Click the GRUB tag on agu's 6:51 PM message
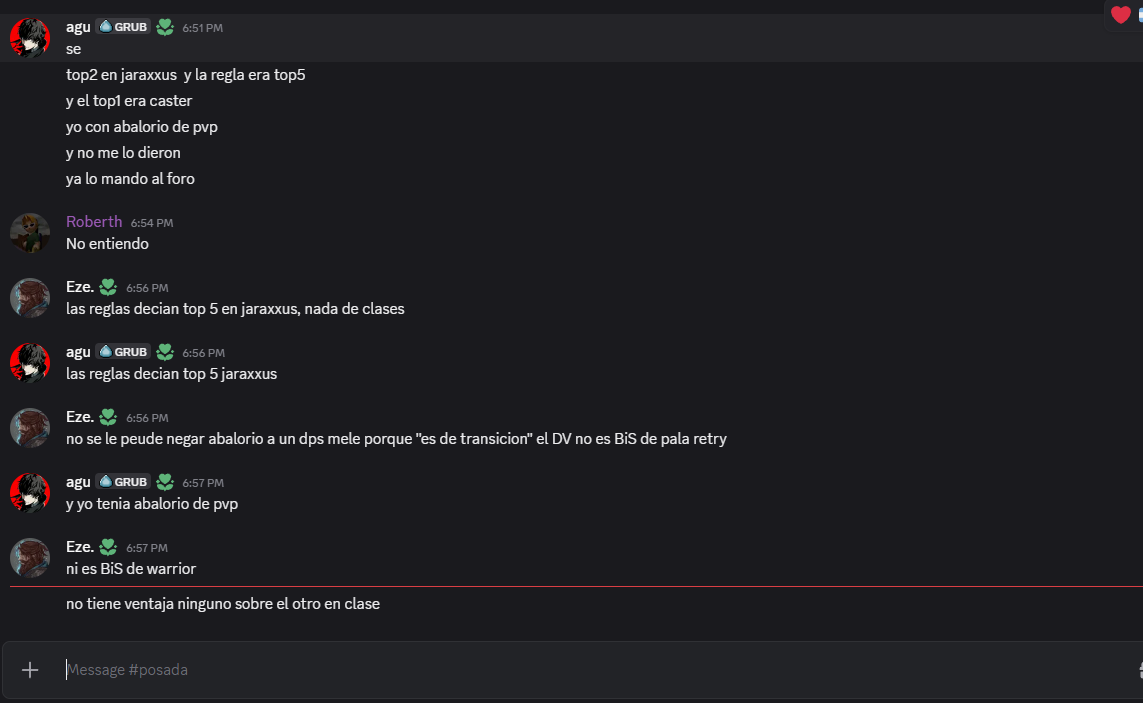Viewport: 1143px width, 703px height. click(x=123, y=27)
